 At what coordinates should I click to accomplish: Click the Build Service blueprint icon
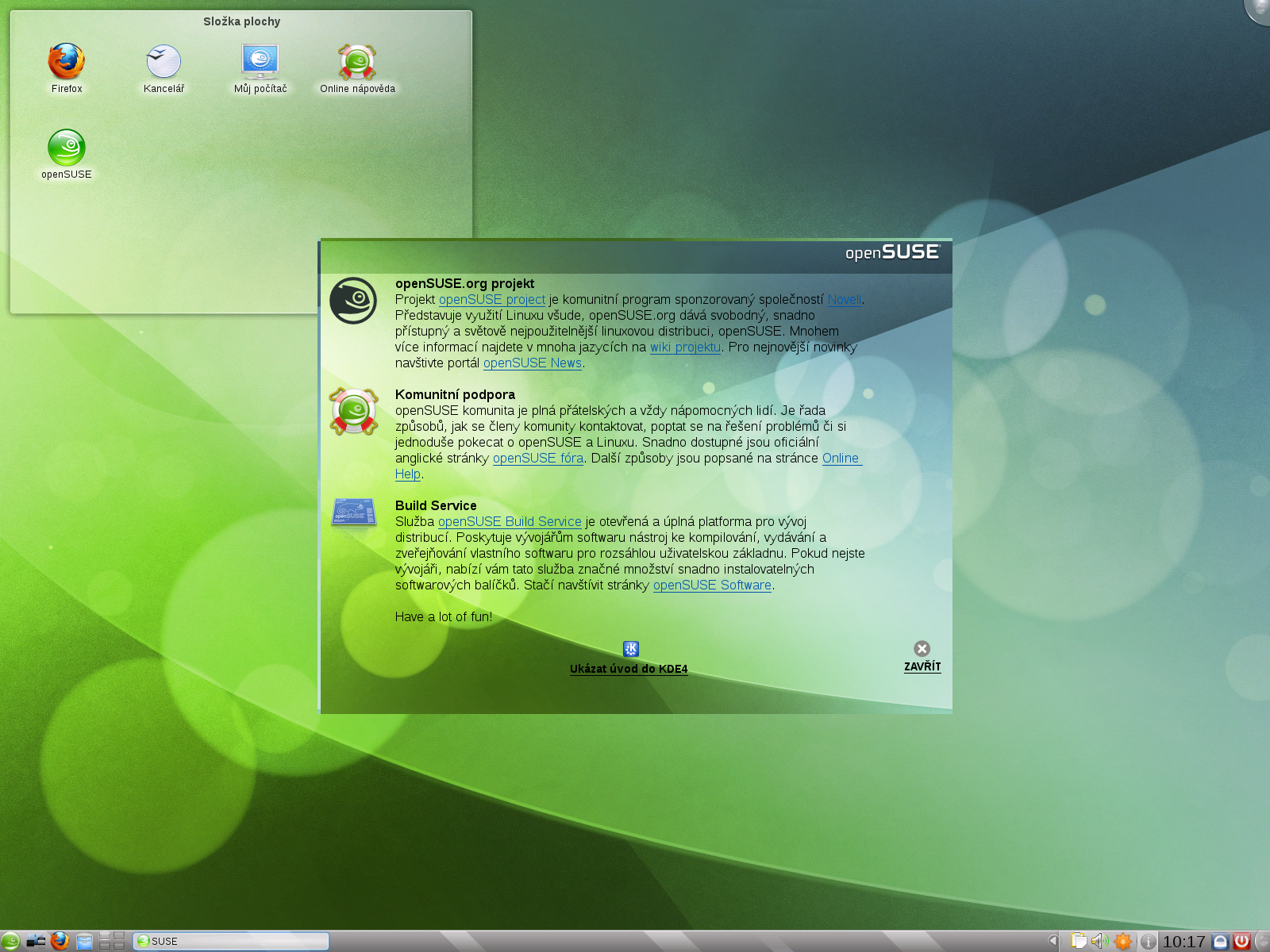point(353,512)
